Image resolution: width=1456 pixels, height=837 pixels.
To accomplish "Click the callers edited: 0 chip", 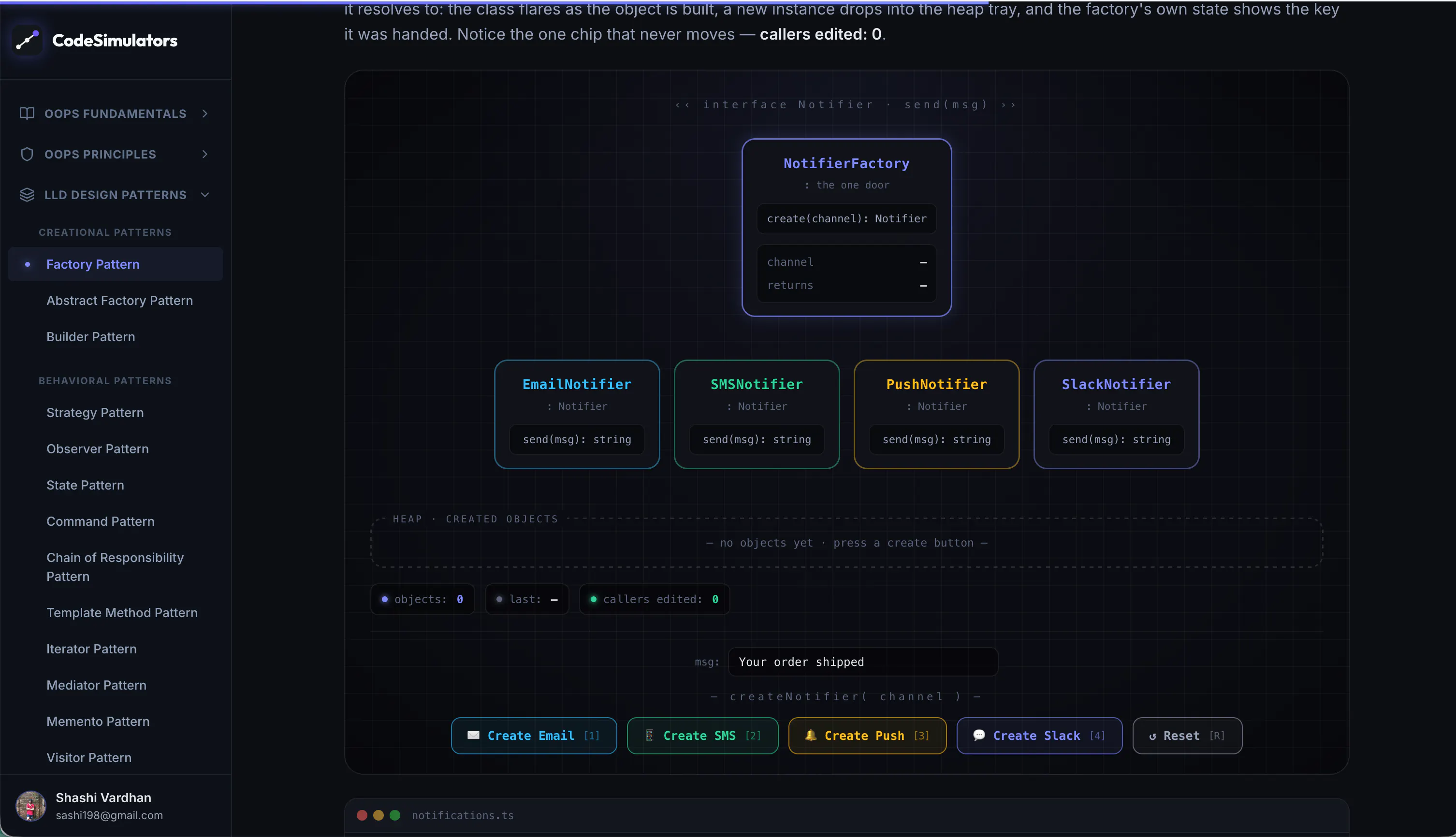I will pyautogui.click(x=655, y=599).
